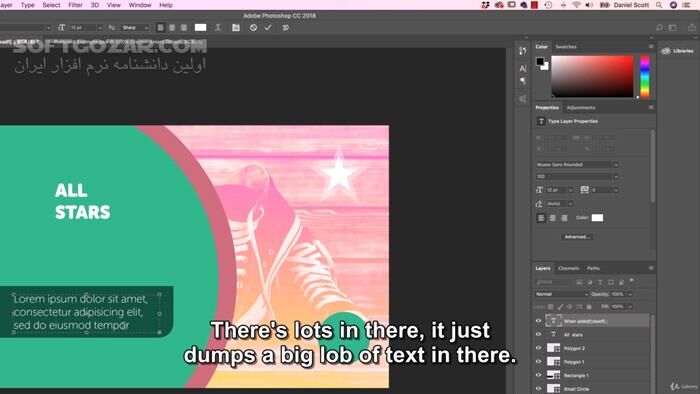The height and width of the screenshot is (394, 700).
Task: Open the Layers panel flyout menu
Action: point(651,268)
